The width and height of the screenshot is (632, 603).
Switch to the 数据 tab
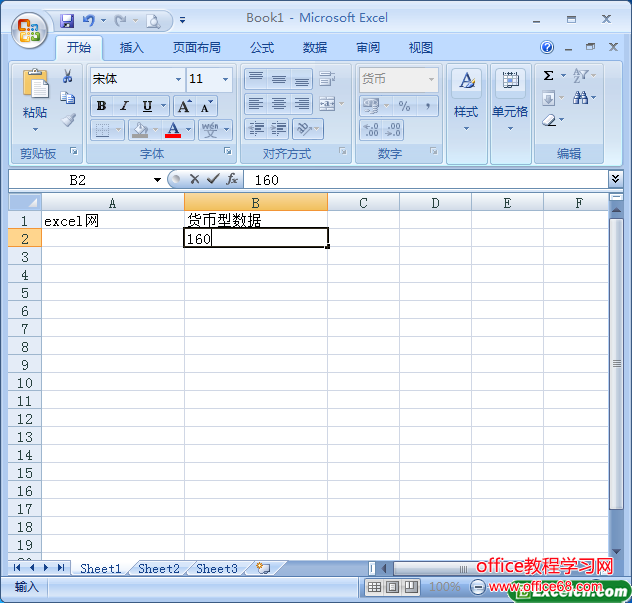pos(315,48)
